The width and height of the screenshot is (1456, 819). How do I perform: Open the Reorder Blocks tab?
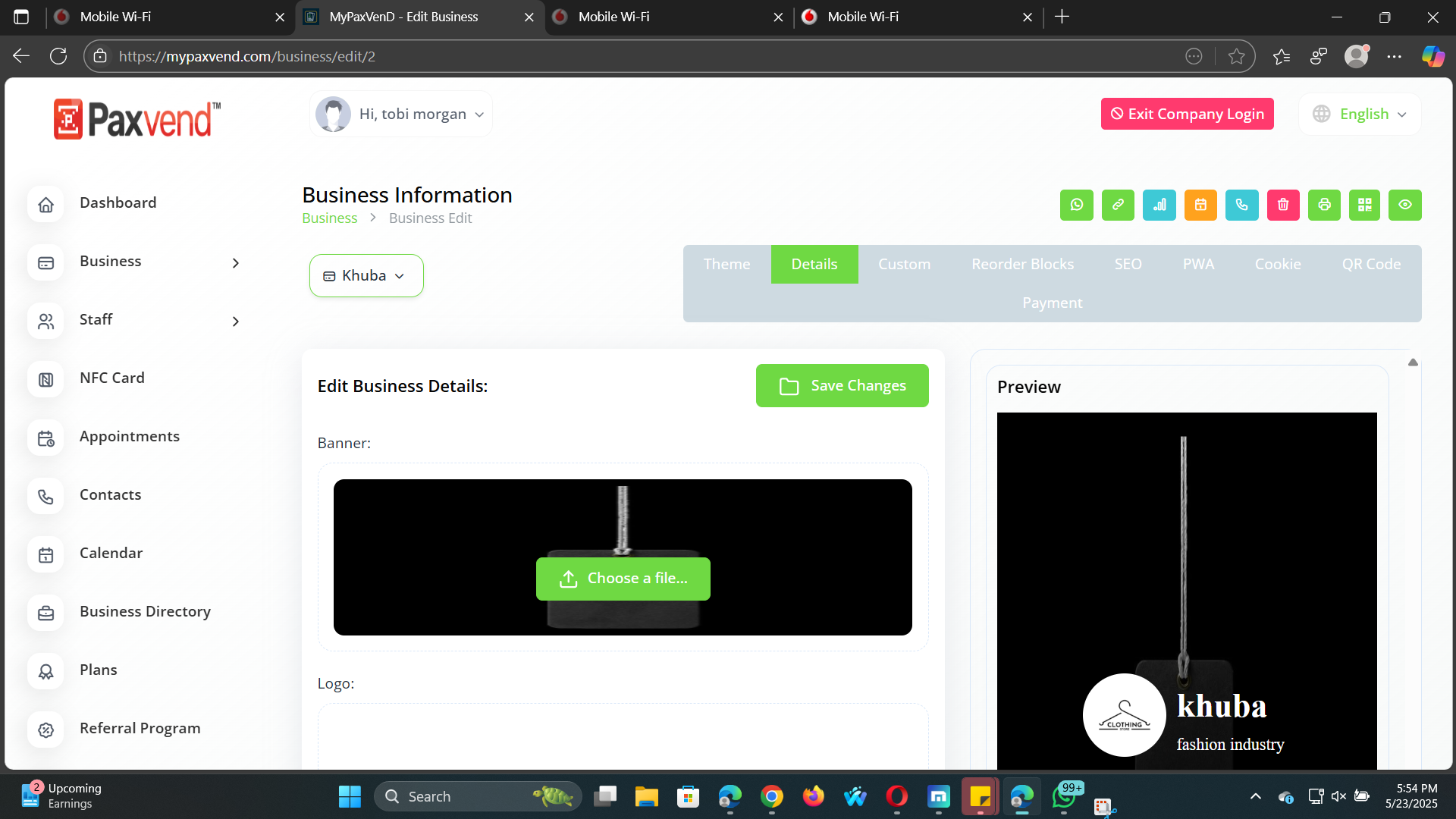pos(1022,264)
